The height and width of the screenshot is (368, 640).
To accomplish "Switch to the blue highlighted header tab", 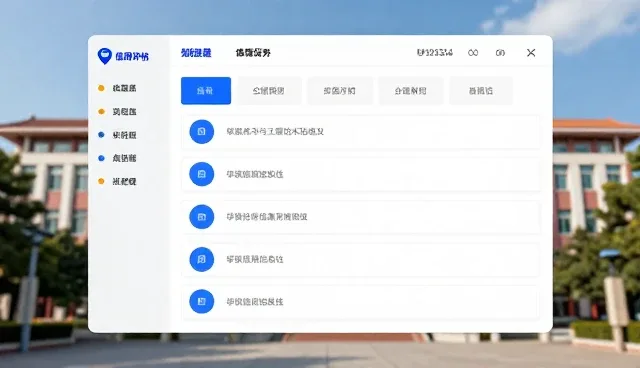I will pos(196,53).
